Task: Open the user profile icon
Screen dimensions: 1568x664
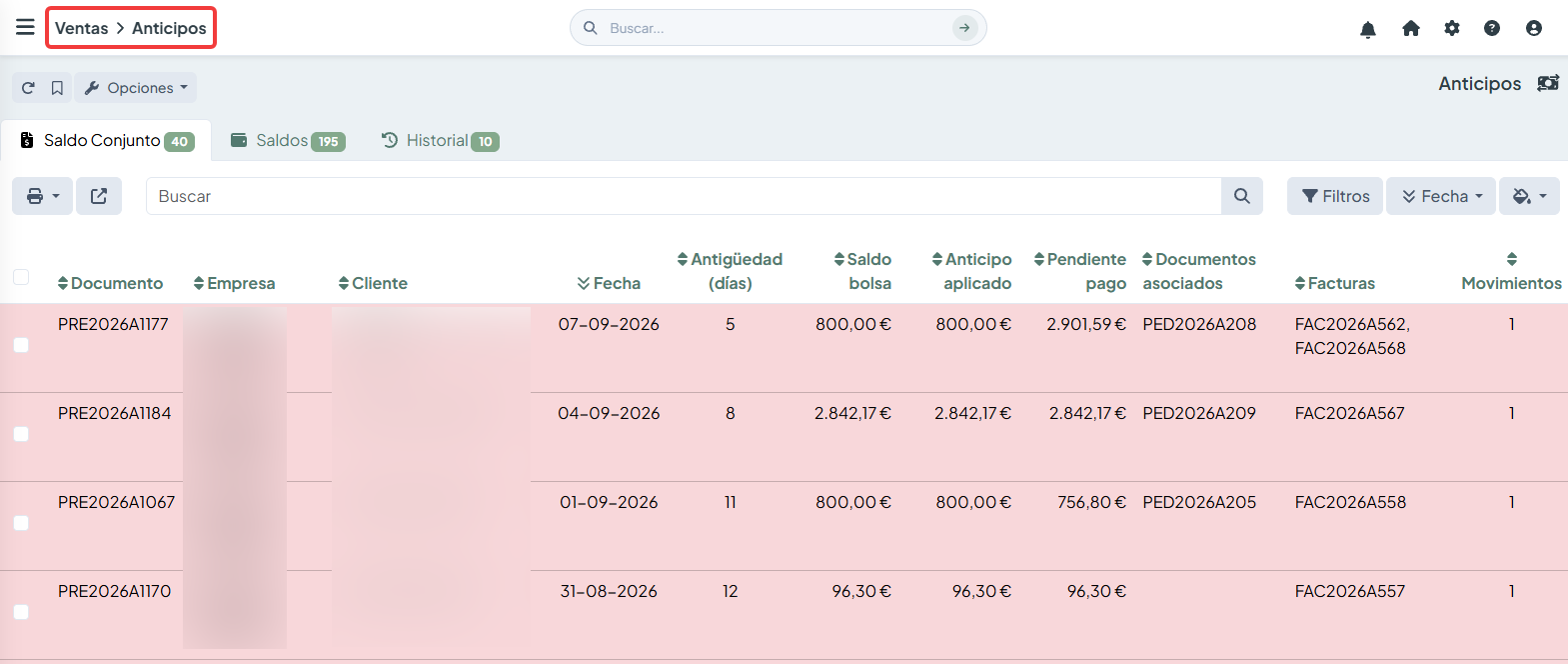Action: pyautogui.click(x=1534, y=28)
